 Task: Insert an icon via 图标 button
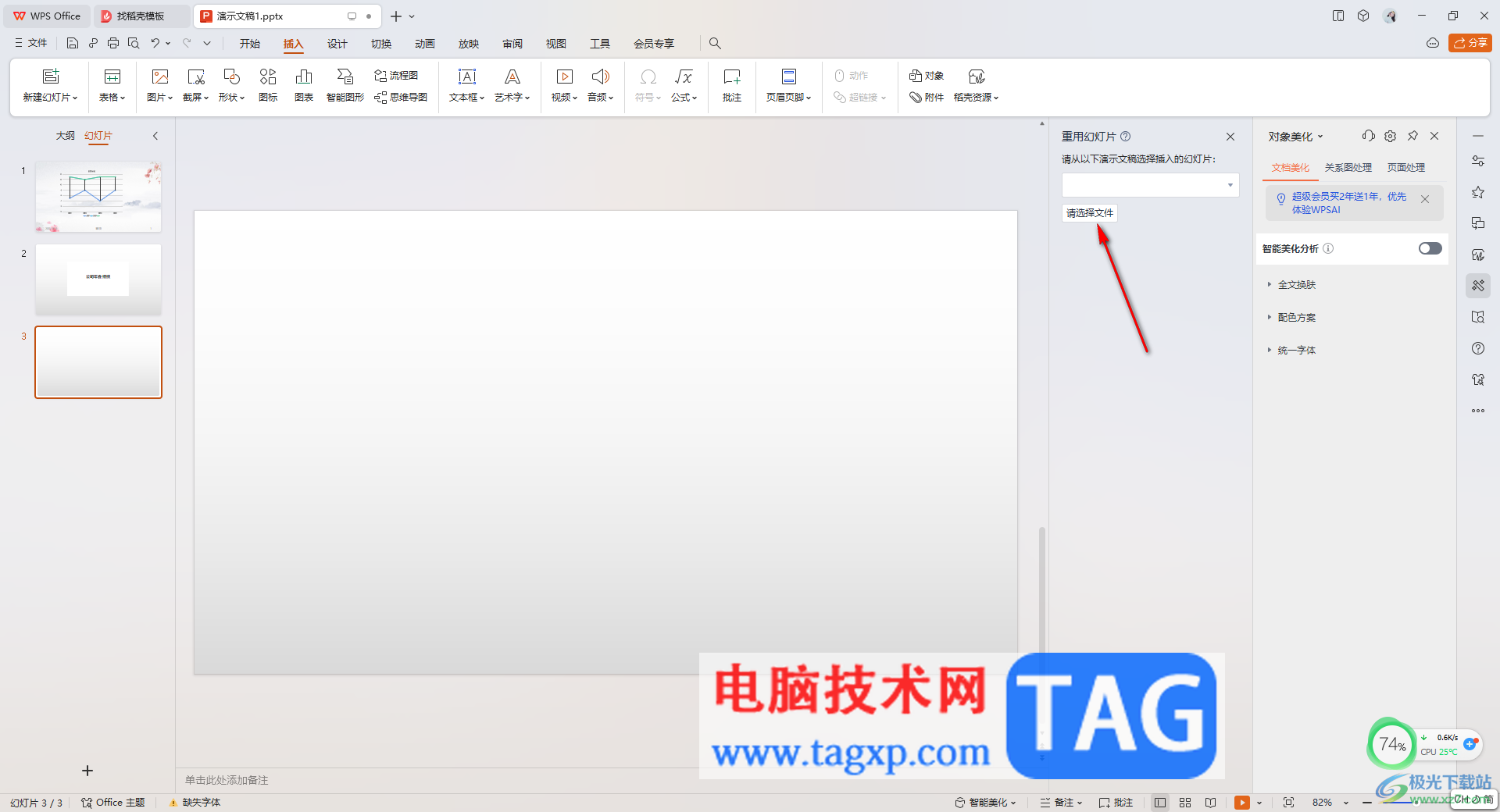[268, 85]
